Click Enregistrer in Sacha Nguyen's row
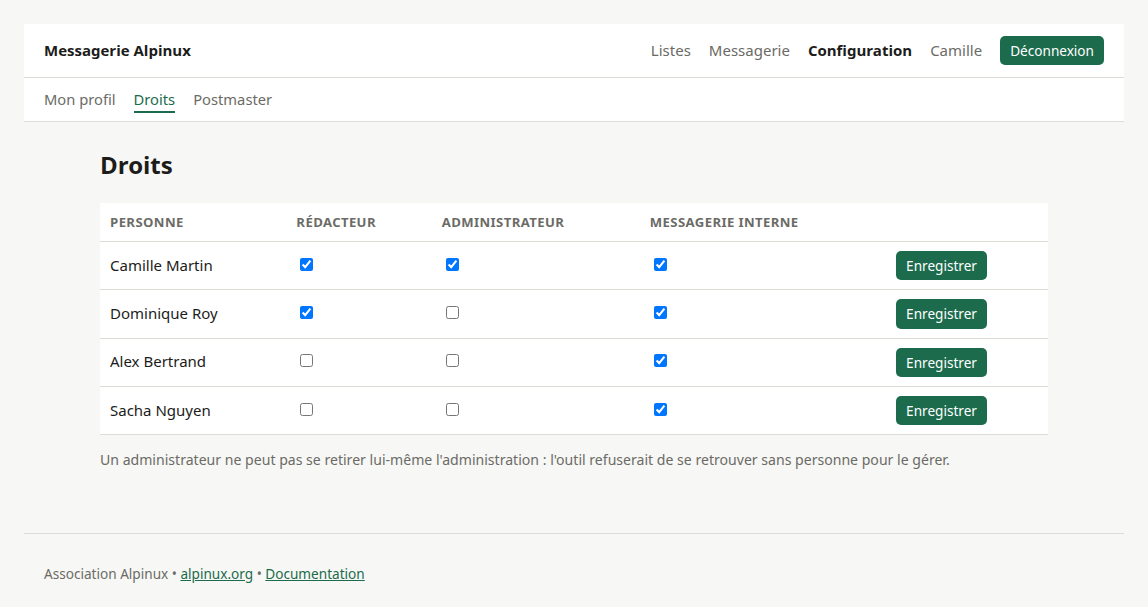 click(x=941, y=411)
